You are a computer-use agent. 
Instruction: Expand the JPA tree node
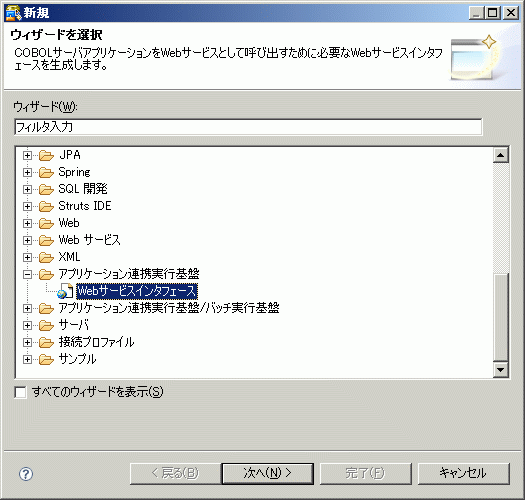pyautogui.click(x=27, y=155)
